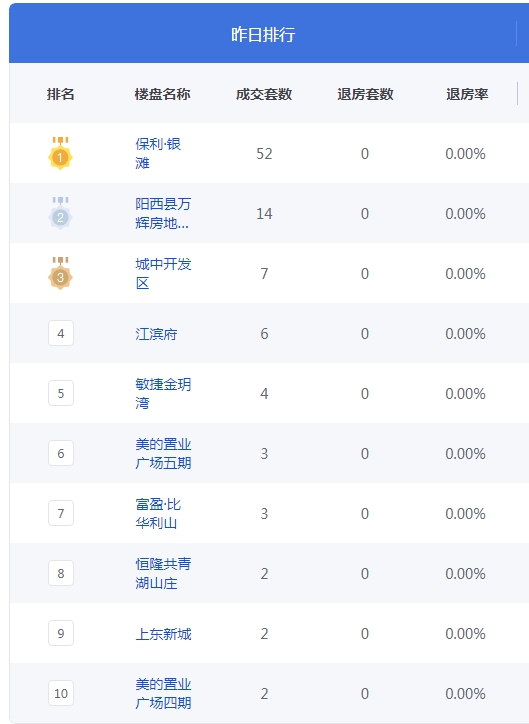Open the 美的置业广场五期 property link
The image size is (529, 724).
click(163, 453)
